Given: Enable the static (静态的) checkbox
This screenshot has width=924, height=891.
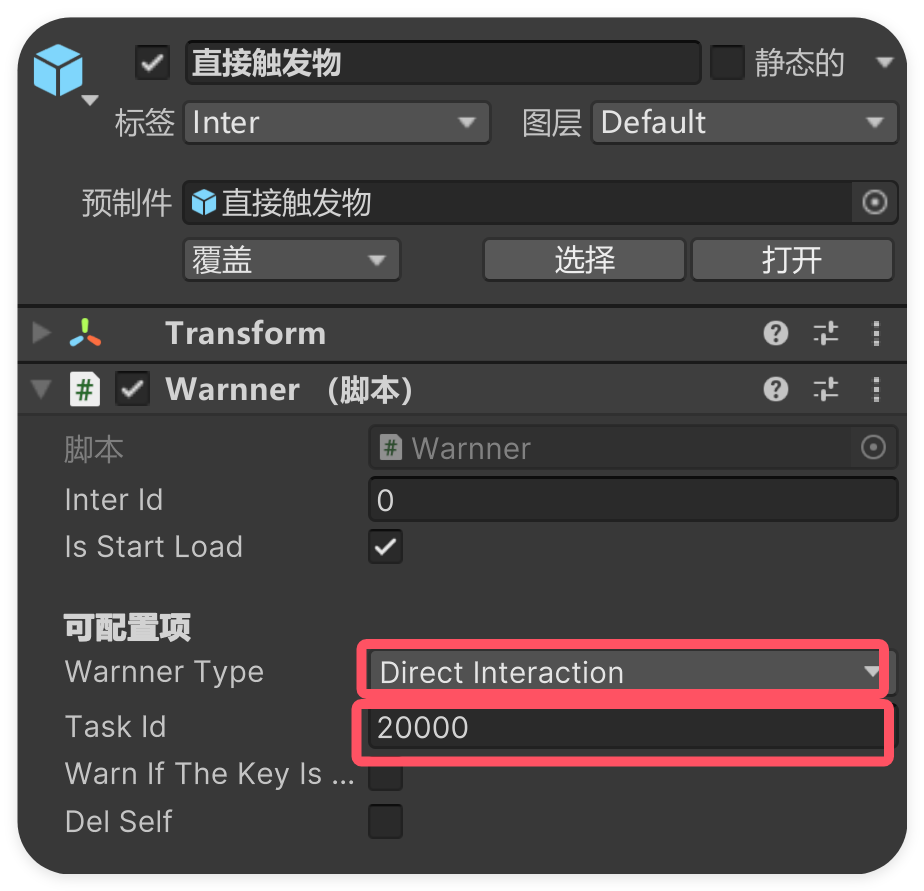Looking at the screenshot, I should coord(727,63).
